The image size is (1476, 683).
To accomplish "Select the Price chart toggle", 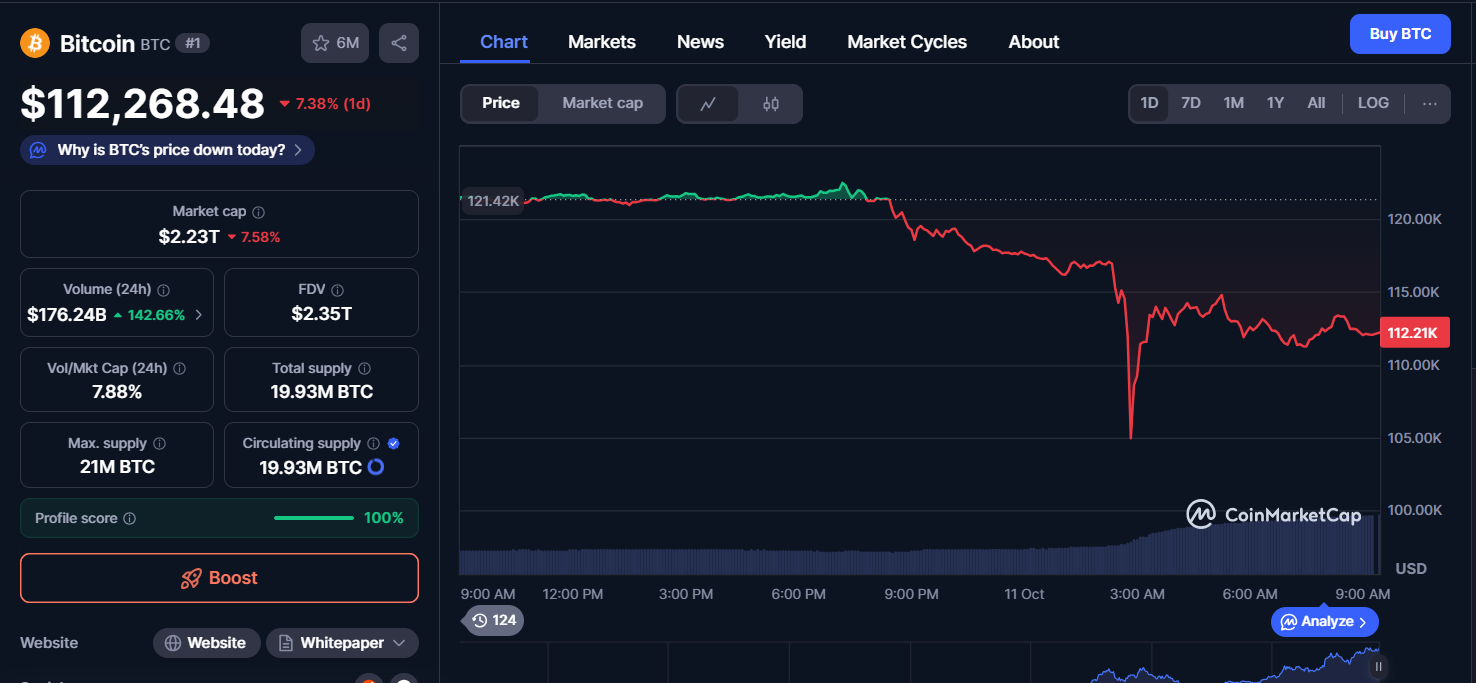I will point(501,103).
